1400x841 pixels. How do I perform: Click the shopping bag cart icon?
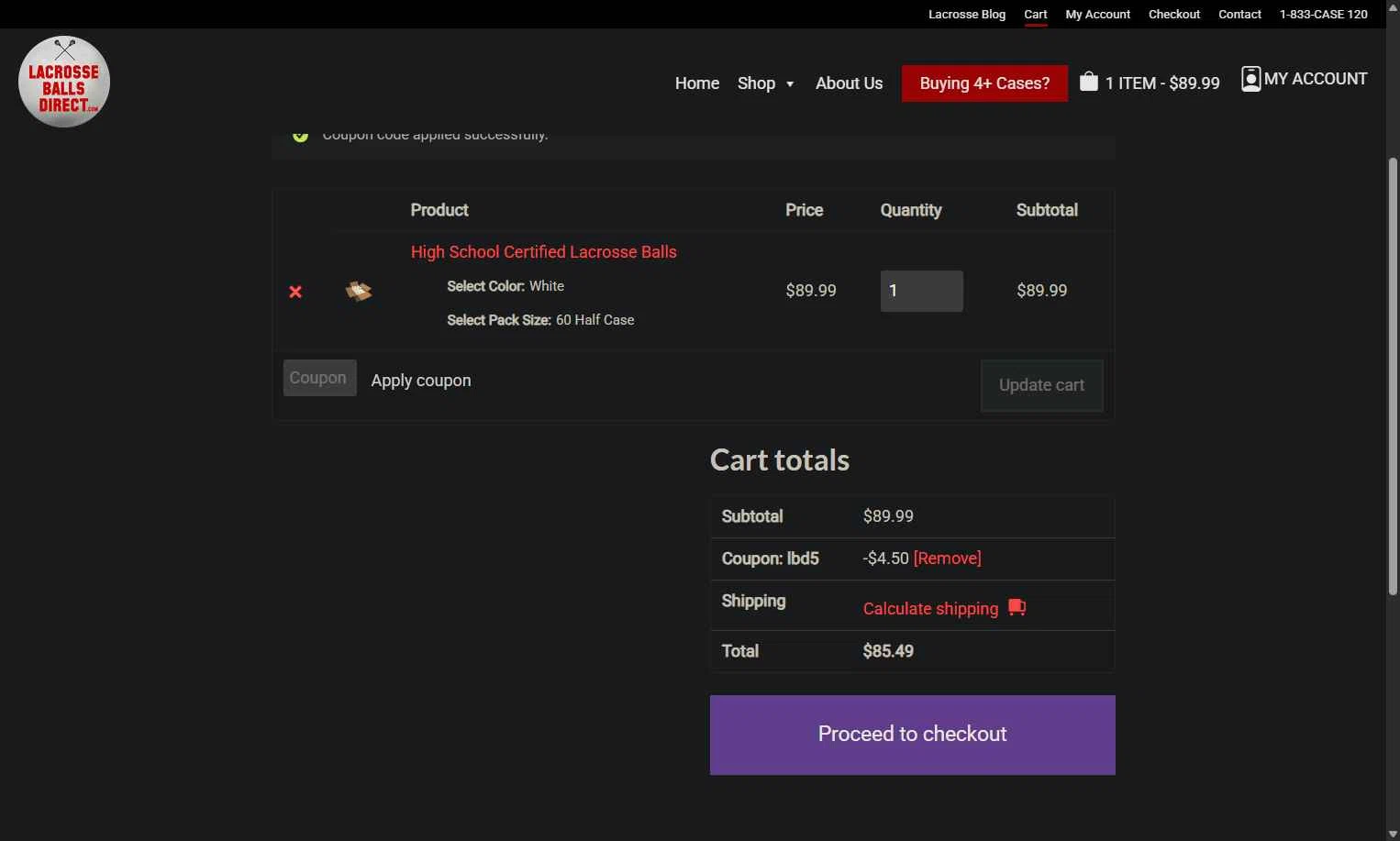1088,82
